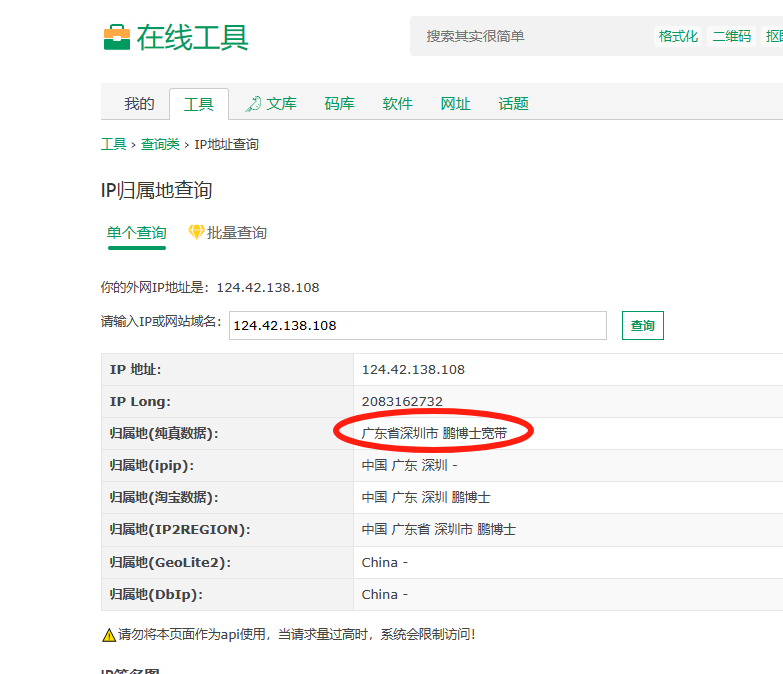Open the 网址 tab
Image resolution: width=783 pixels, height=674 pixels.
455,104
